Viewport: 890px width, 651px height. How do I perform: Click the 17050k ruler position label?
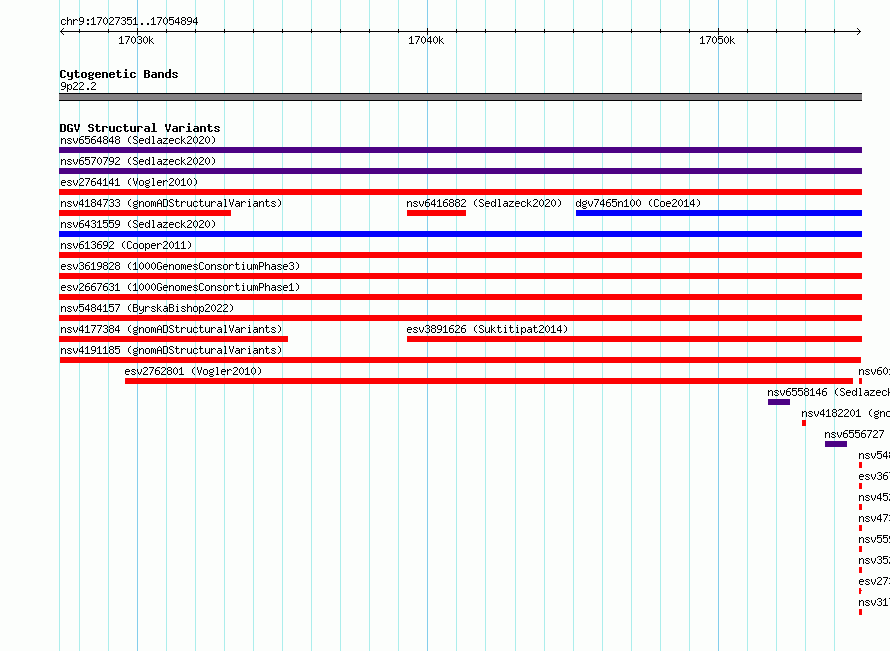pos(717,40)
